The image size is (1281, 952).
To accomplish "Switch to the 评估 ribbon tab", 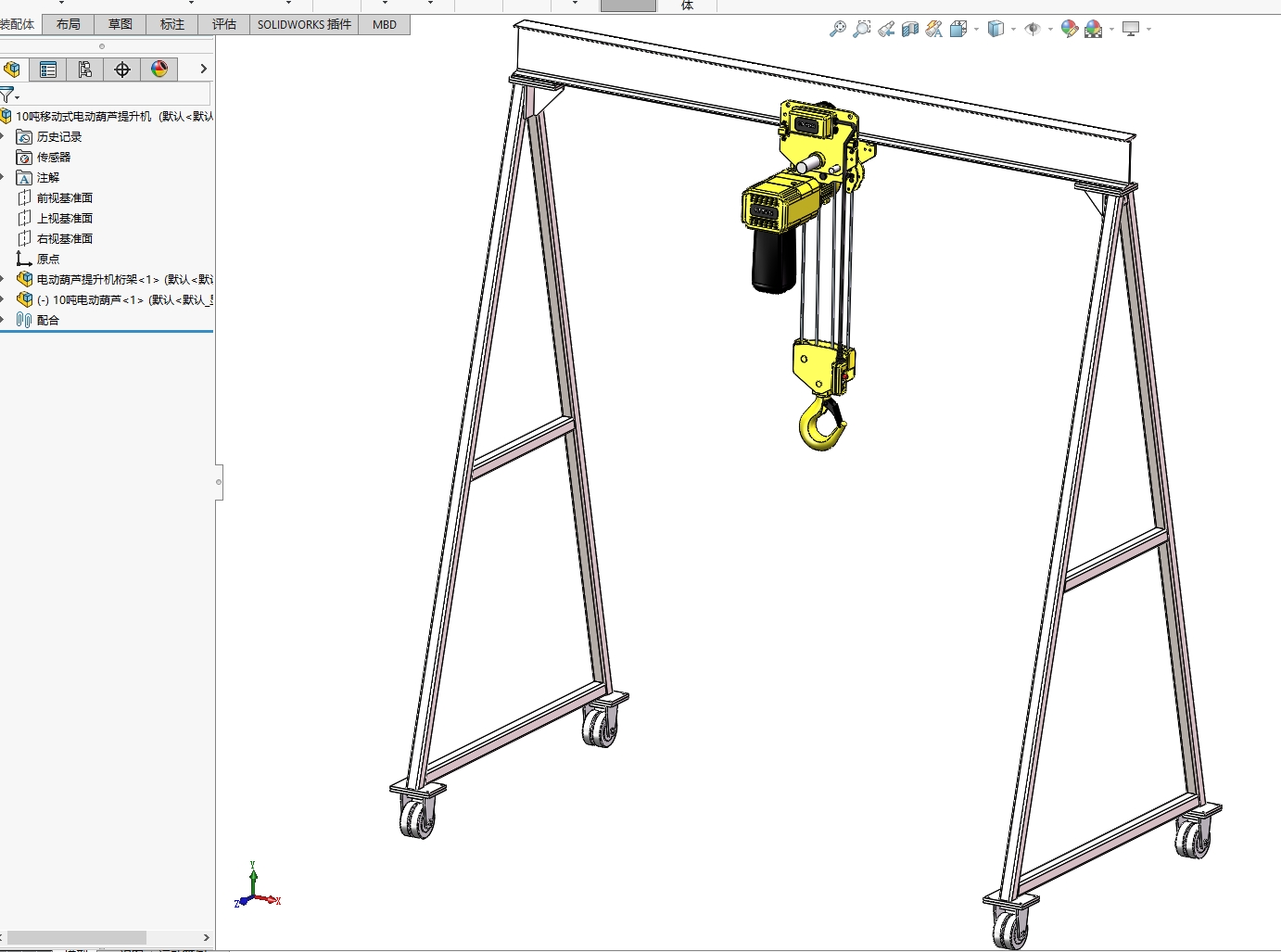I will tap(224, 25).
